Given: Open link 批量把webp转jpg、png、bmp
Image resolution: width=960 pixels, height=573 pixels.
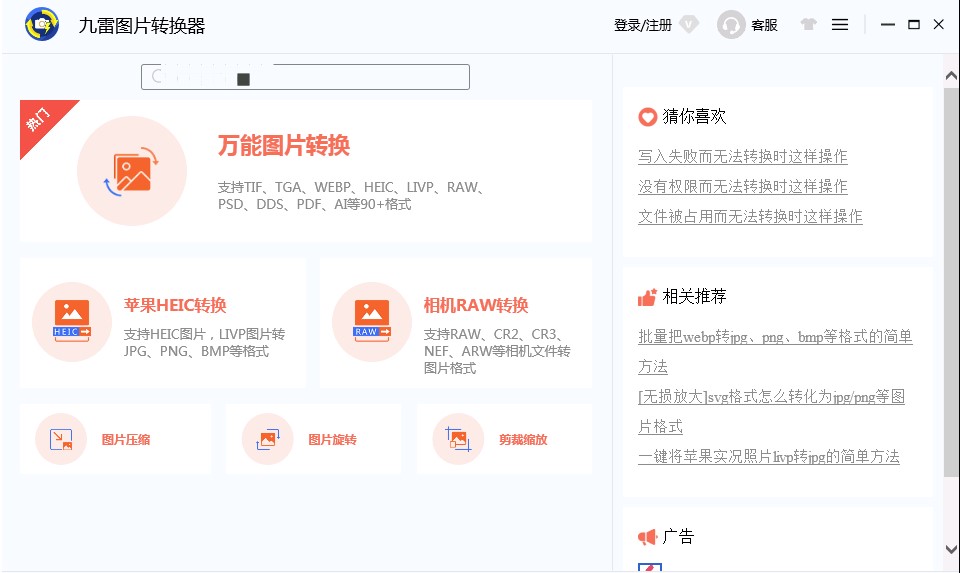Looking at the screenshot, I should pyautogui.click(x=775, y=351).
